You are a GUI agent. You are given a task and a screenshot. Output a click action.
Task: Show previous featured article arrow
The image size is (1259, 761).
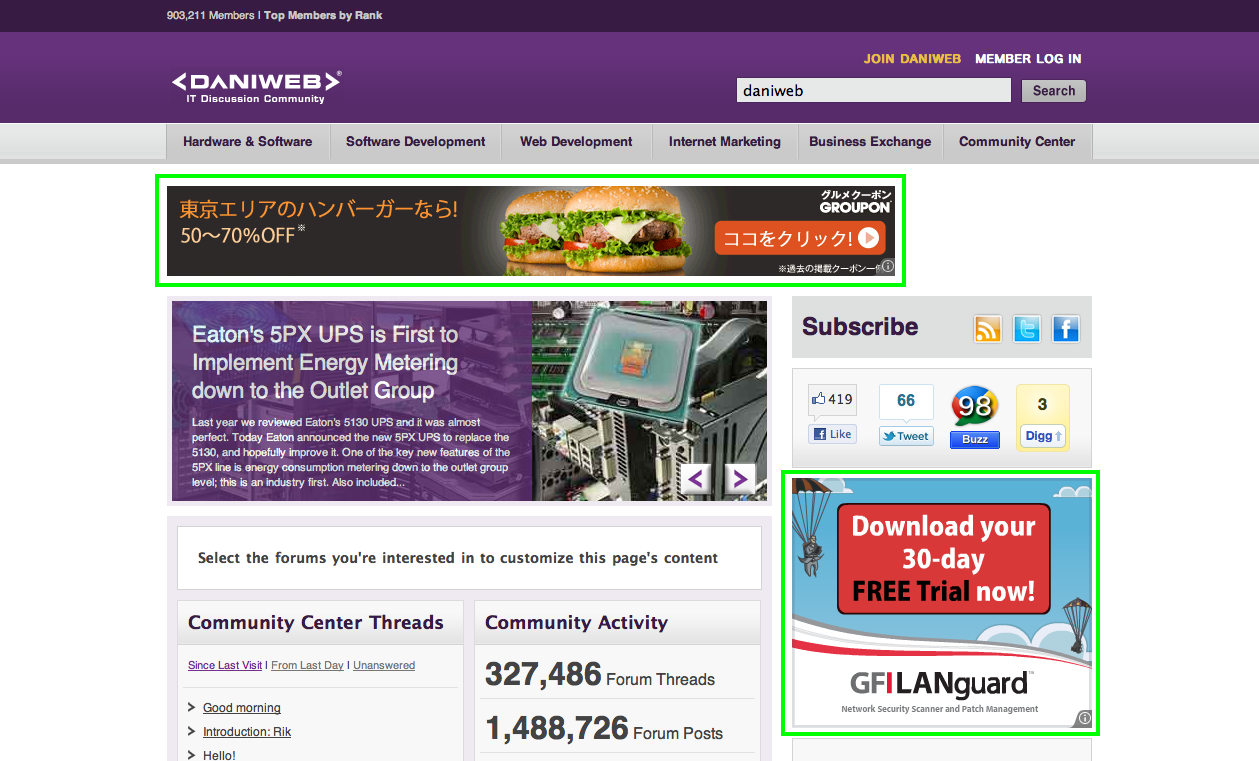[x=696, y=479]
